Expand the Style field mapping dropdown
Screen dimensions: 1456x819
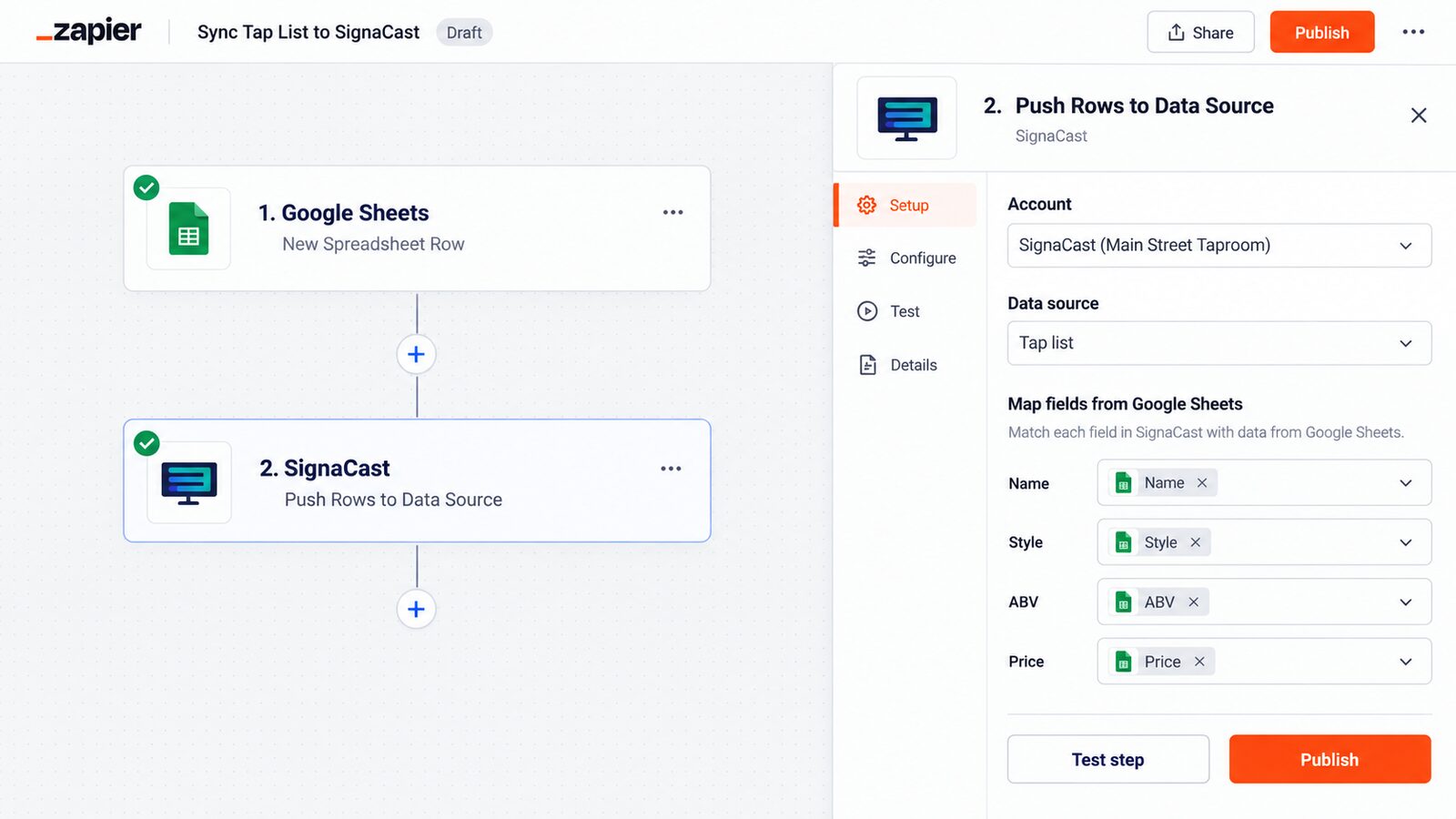[x=1406, y=542]
